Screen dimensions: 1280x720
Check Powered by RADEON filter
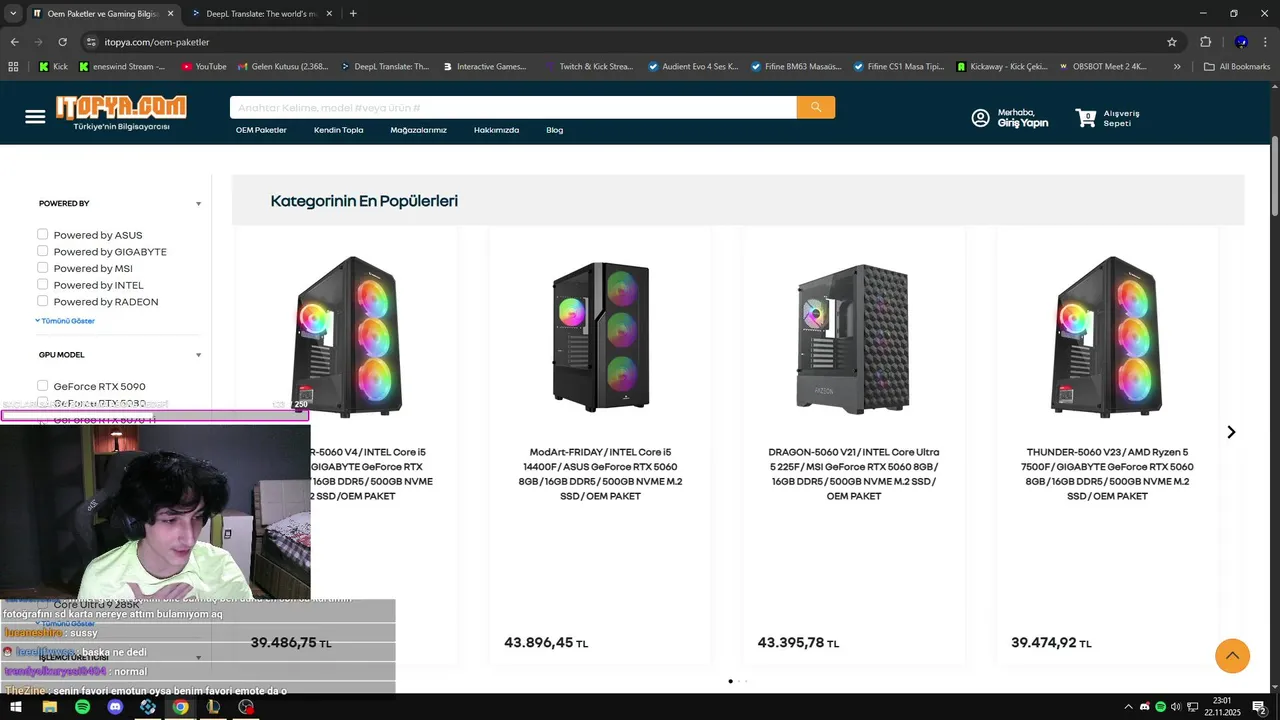43,301
